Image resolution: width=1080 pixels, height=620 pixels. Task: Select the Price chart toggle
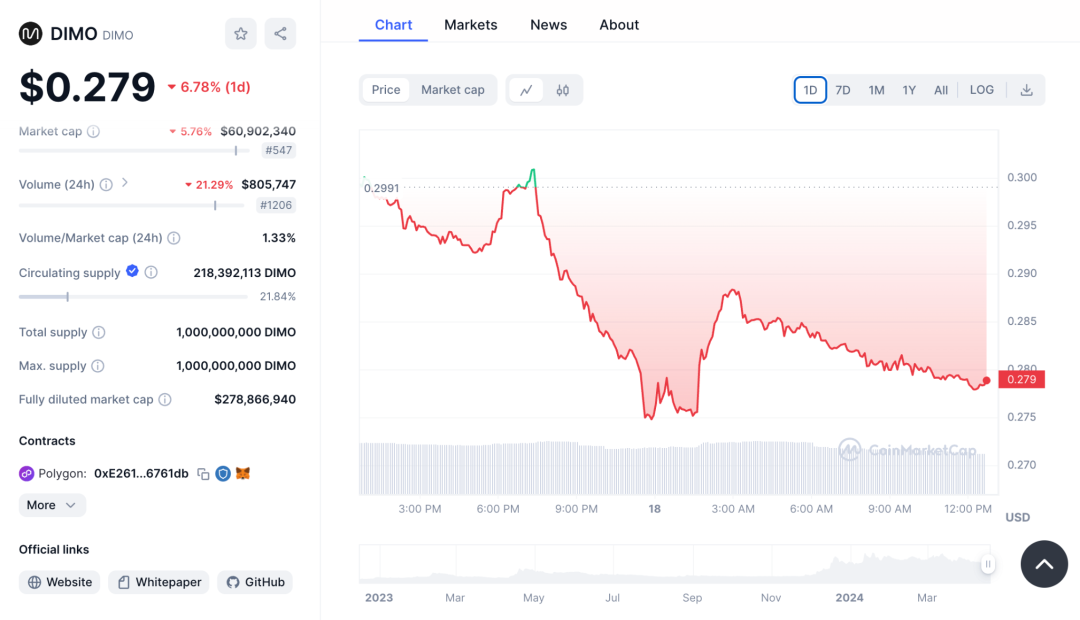(386, 90)
